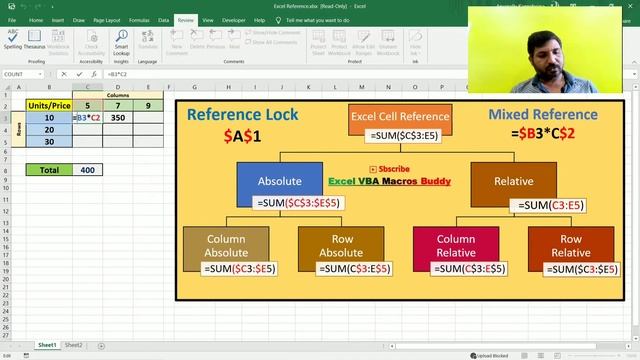Open Smart Lookup
Viewport: 640px width, 360px height.
pos(121,42)
